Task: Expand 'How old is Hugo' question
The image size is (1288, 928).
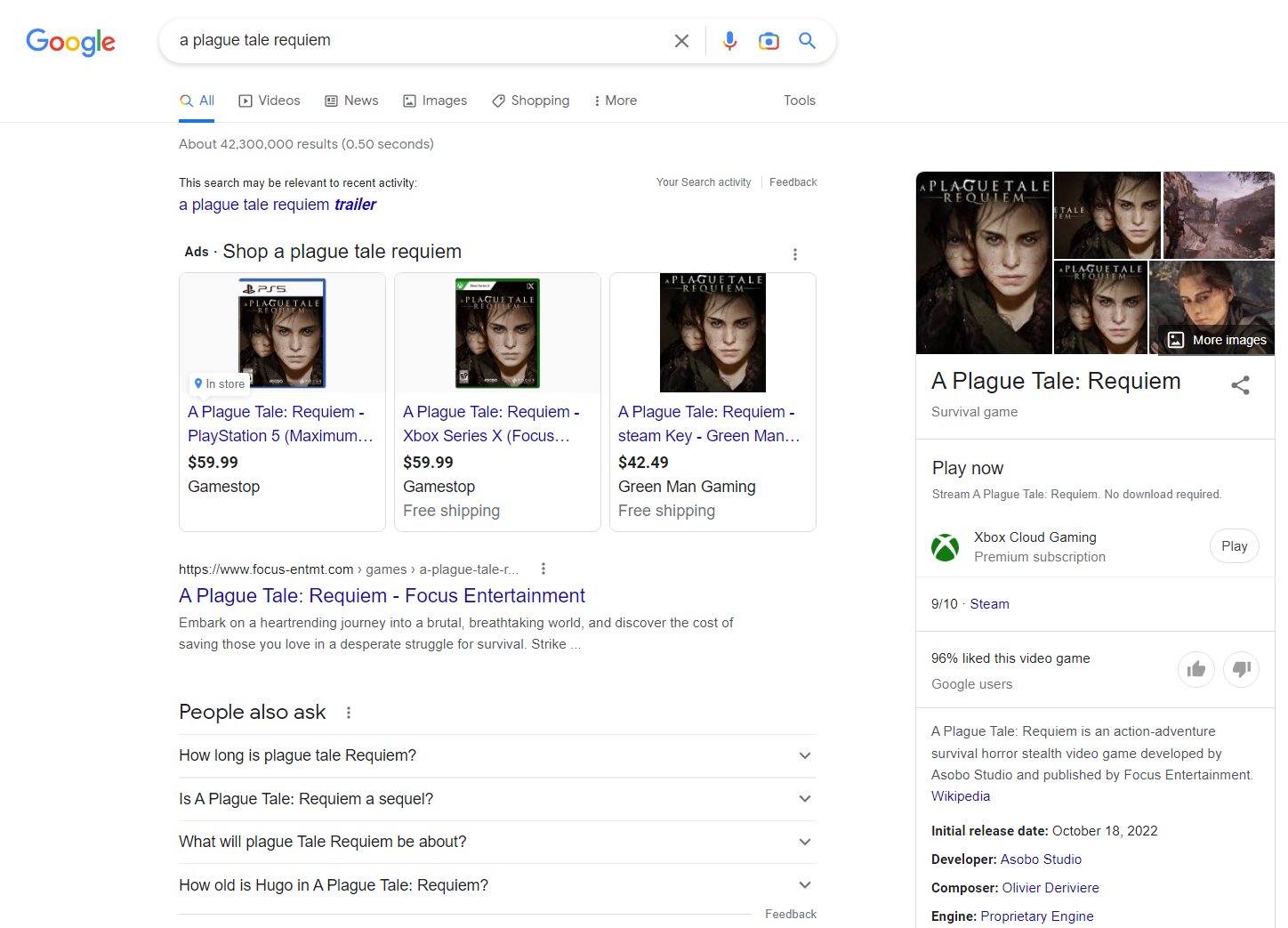Action: (497, 885)
